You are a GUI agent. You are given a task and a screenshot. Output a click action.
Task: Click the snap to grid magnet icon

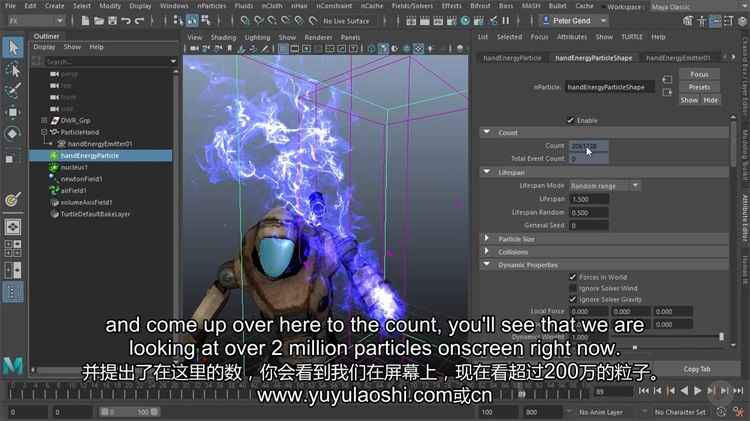[x=244, y=21]
